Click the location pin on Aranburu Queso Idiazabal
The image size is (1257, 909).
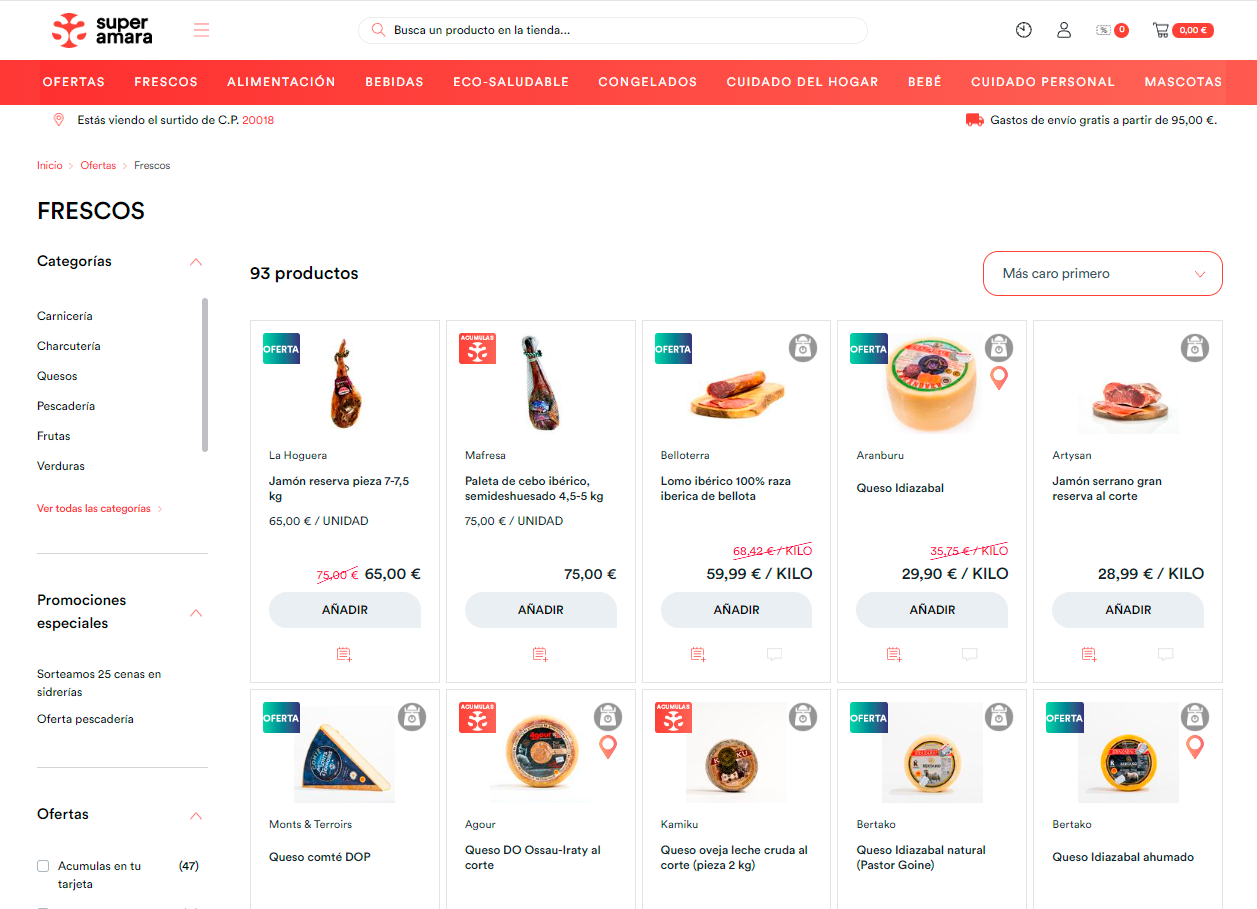(998, 380)
